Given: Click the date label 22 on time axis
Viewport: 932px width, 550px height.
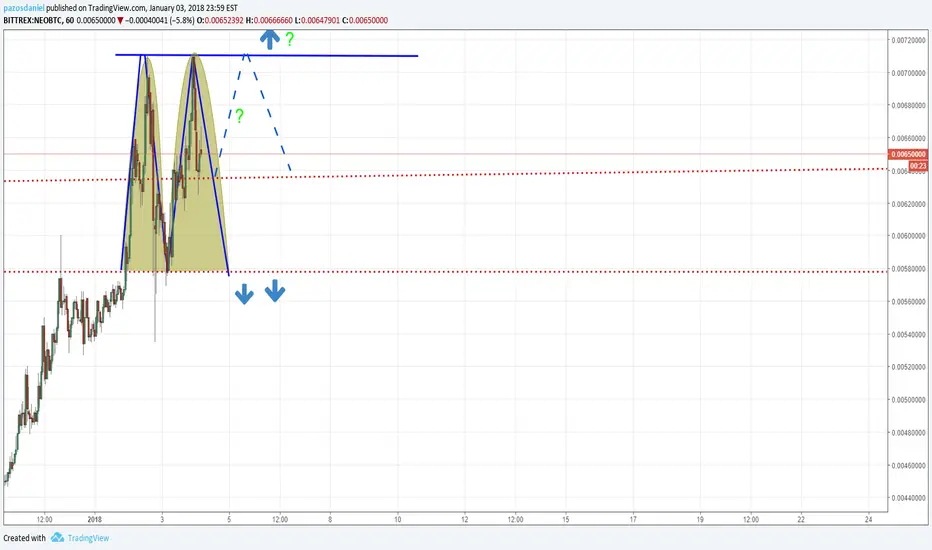Looking at the screenshot, I should 801,519.
